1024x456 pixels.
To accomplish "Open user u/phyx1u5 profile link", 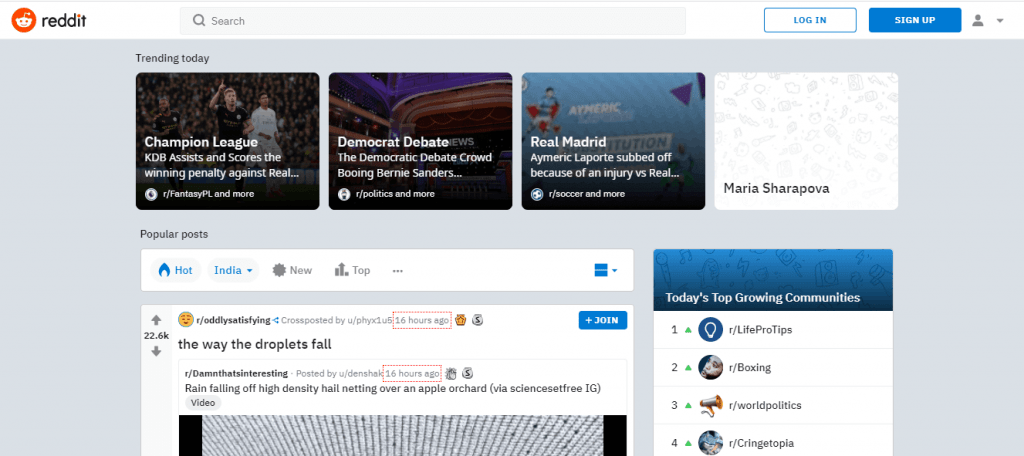I will point(368,320).
